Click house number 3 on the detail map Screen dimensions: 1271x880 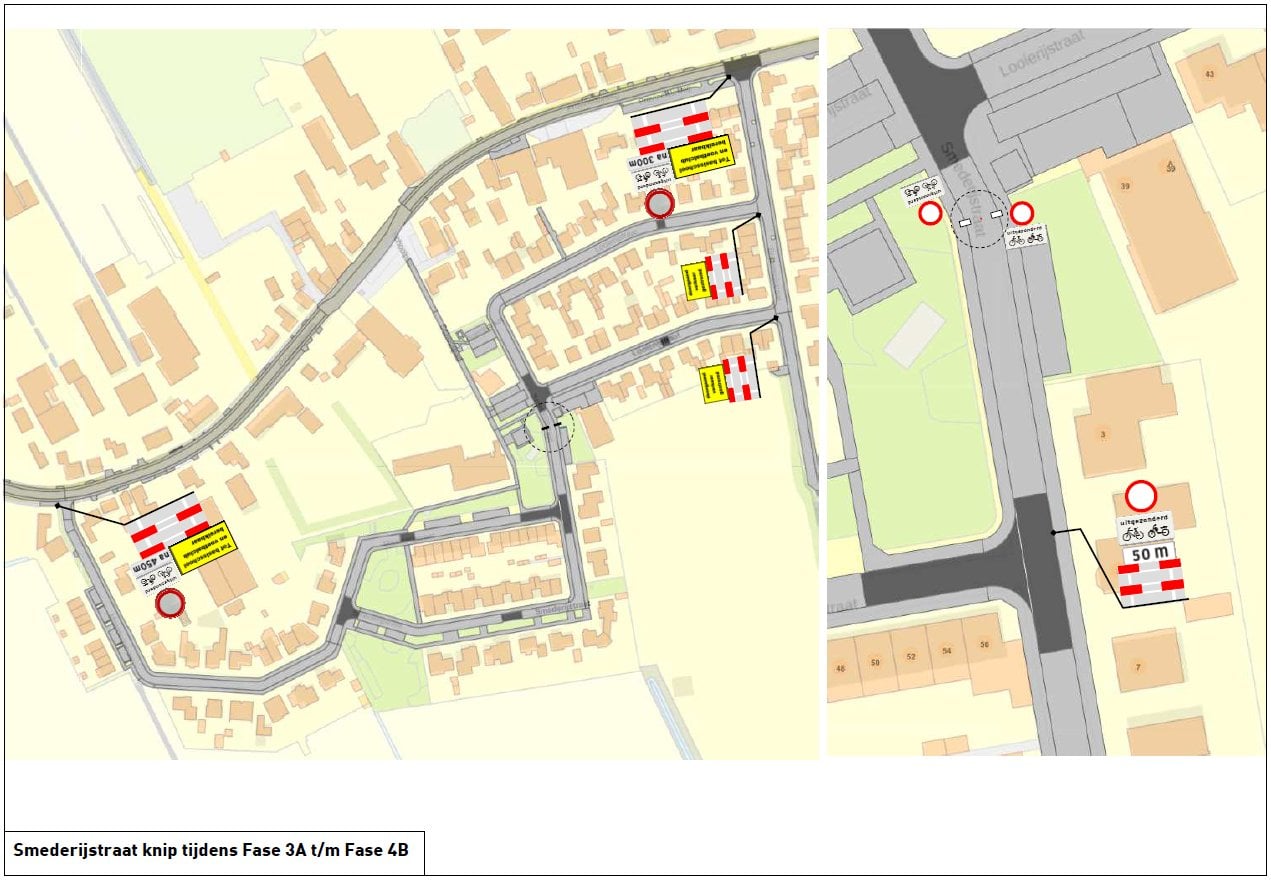(x=1103, y=434)
